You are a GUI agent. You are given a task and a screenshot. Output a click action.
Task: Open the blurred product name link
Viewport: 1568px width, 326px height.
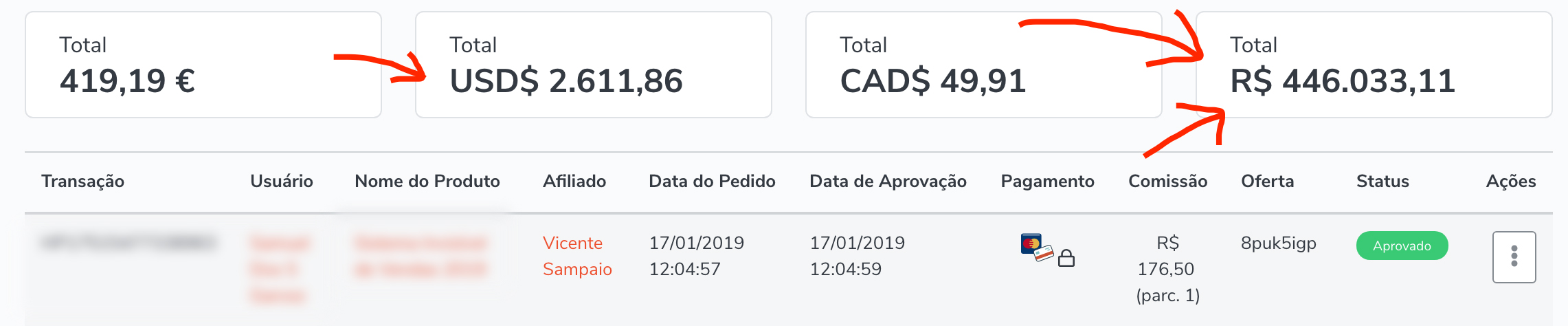421,256
